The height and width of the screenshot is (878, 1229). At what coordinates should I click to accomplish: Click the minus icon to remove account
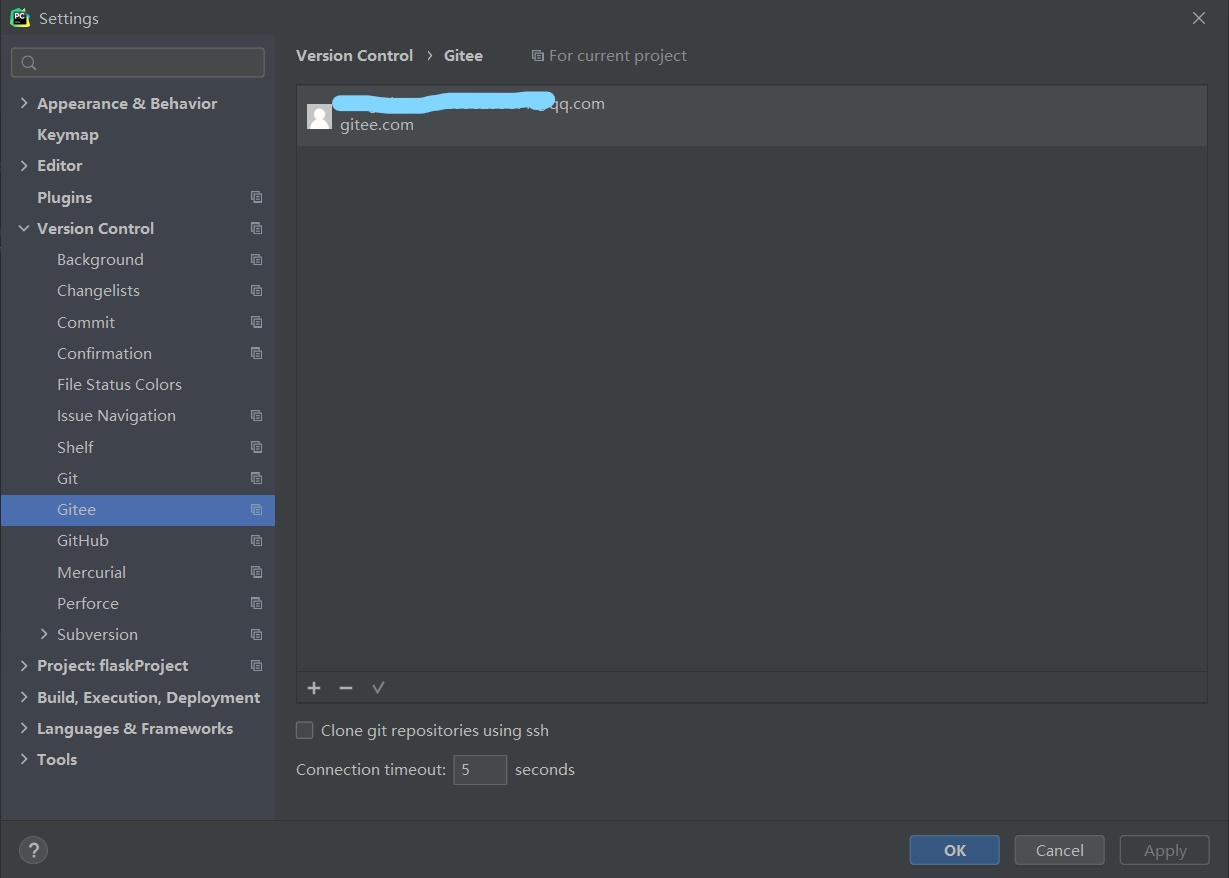(346, 688)
